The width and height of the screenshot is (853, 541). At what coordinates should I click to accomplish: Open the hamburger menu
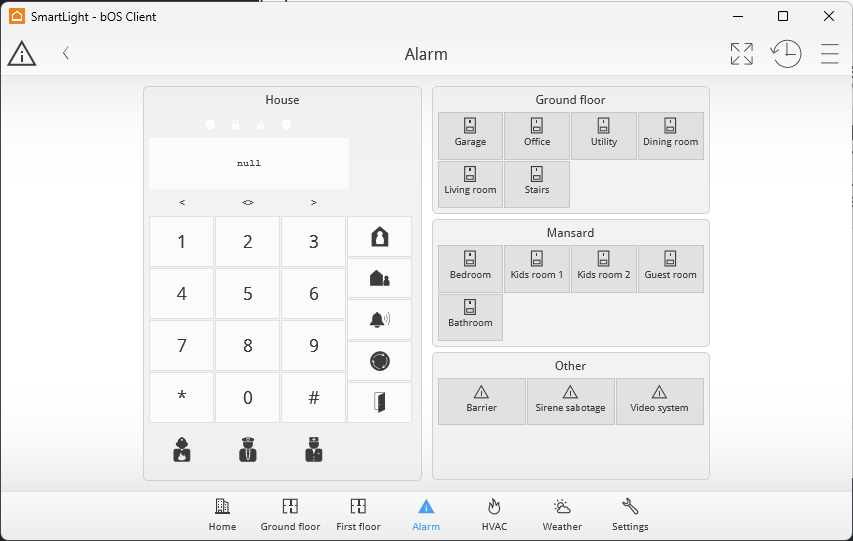click(x=830, y=53)
